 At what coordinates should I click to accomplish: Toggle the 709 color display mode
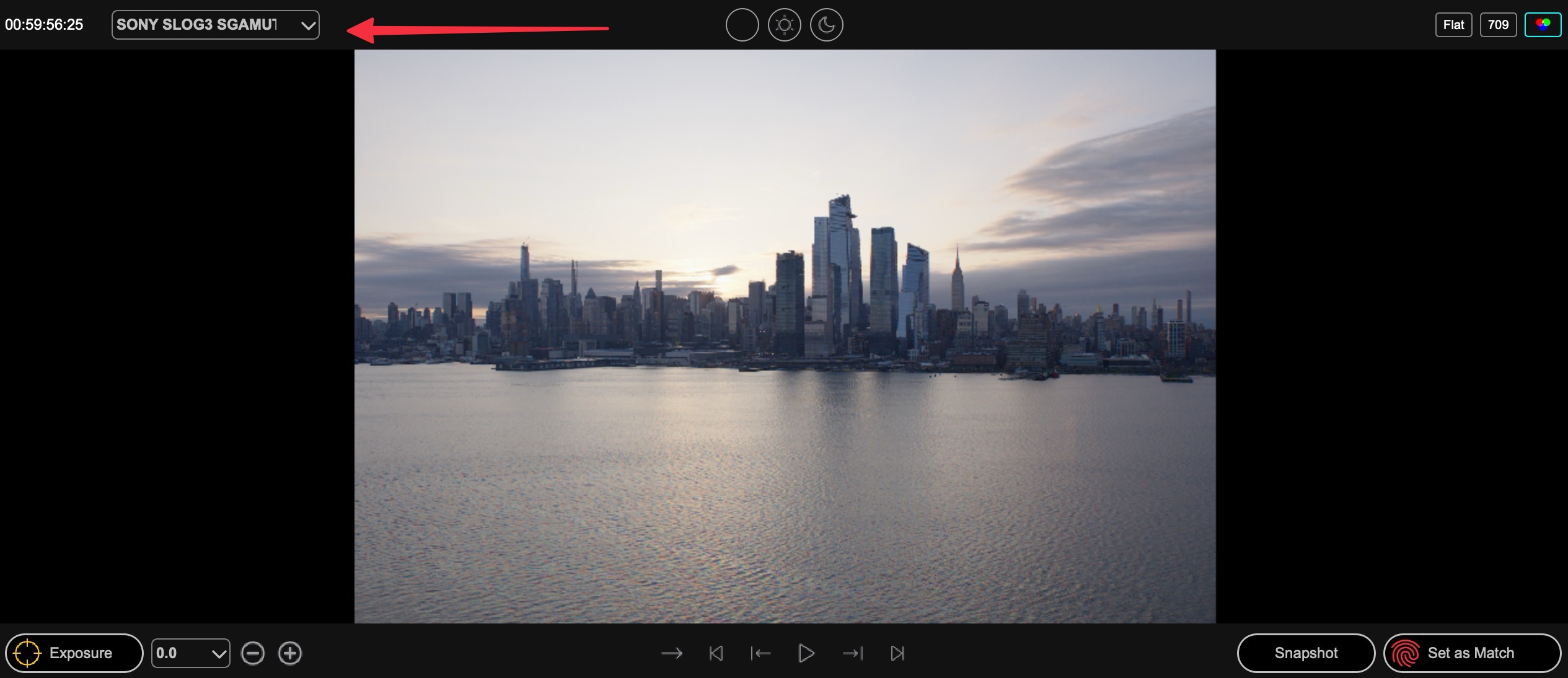[x=1498, y=25]
